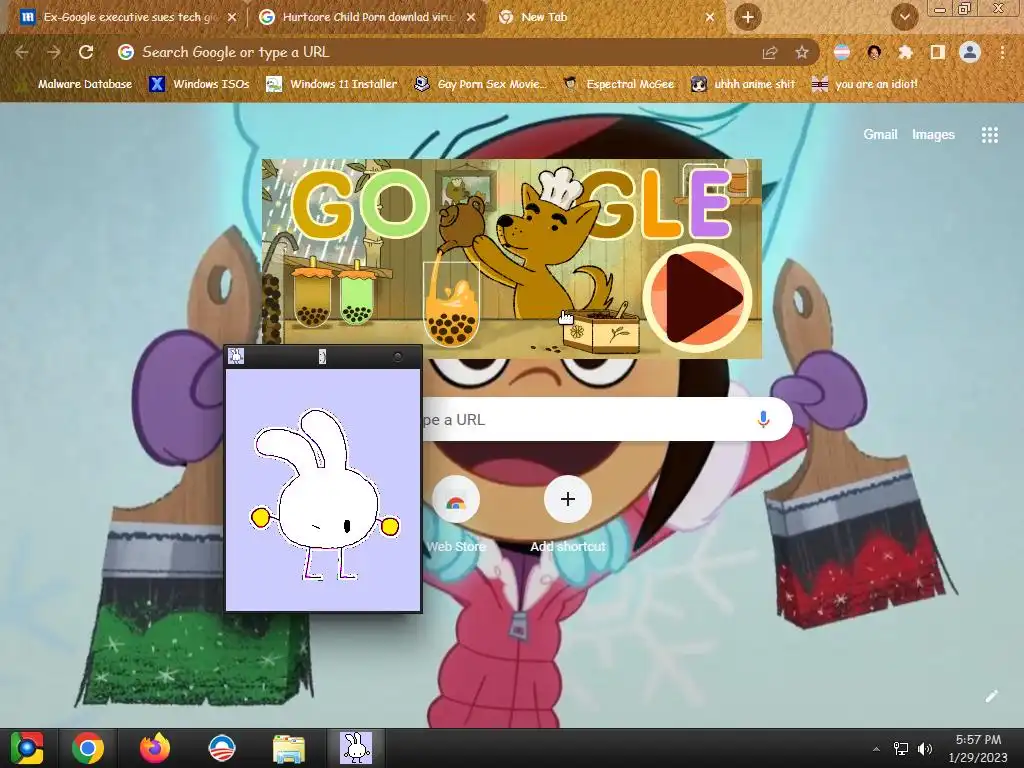
Task: Toggle the Chrome side panel
Action: [x=937, y=52]
